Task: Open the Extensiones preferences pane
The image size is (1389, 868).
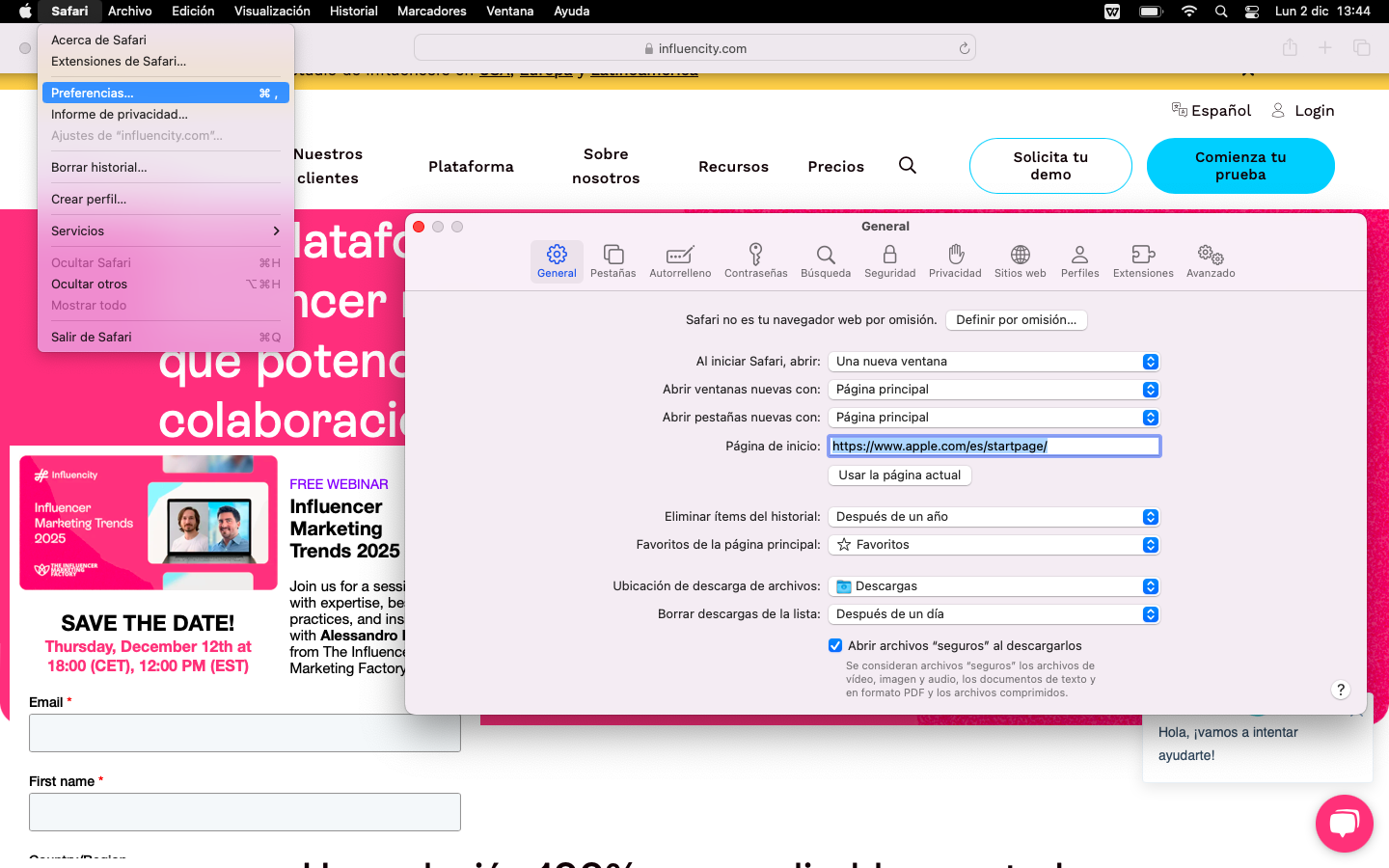Action: [1143, 261]
